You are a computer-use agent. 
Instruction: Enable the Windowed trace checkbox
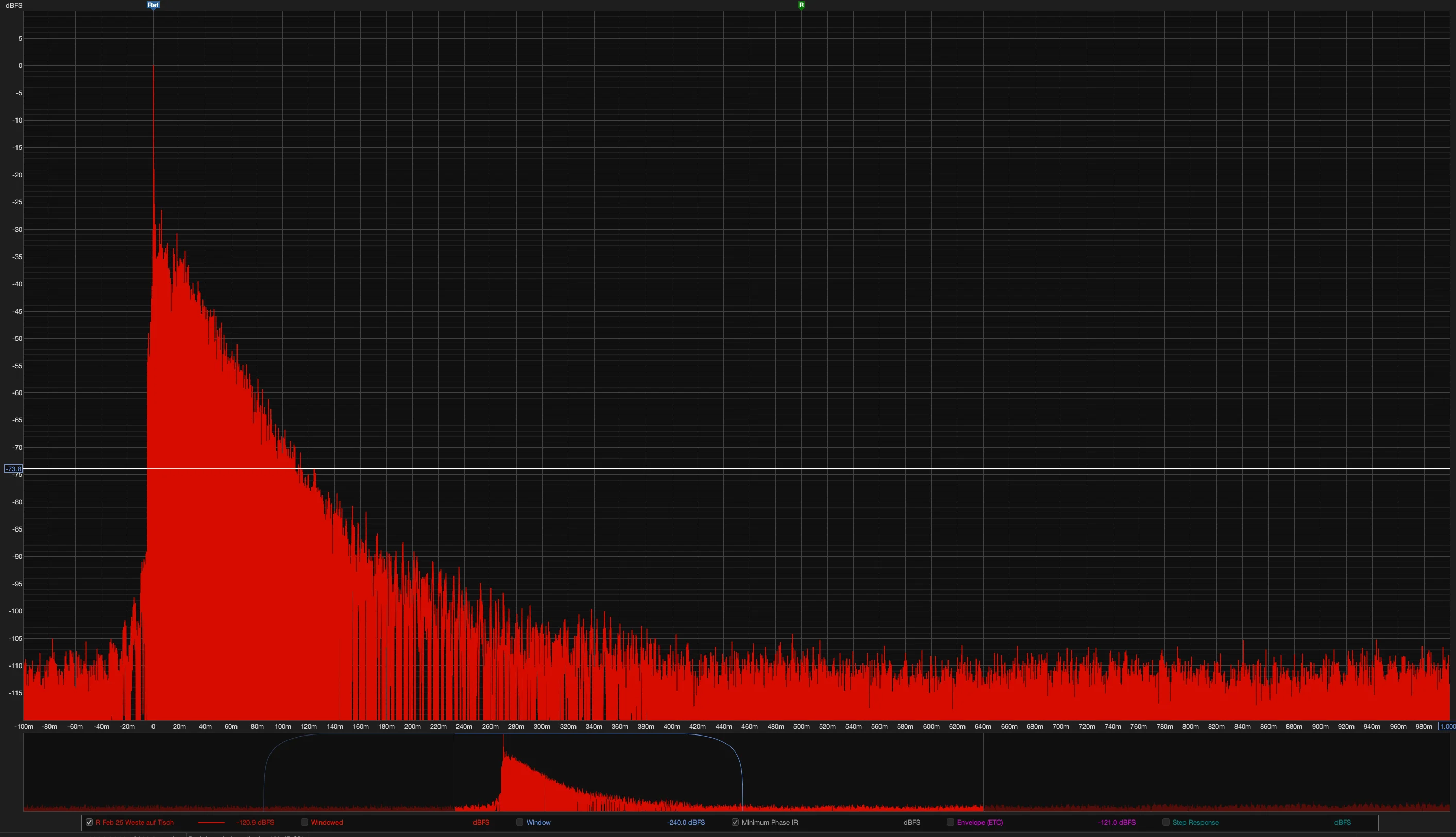305,822
